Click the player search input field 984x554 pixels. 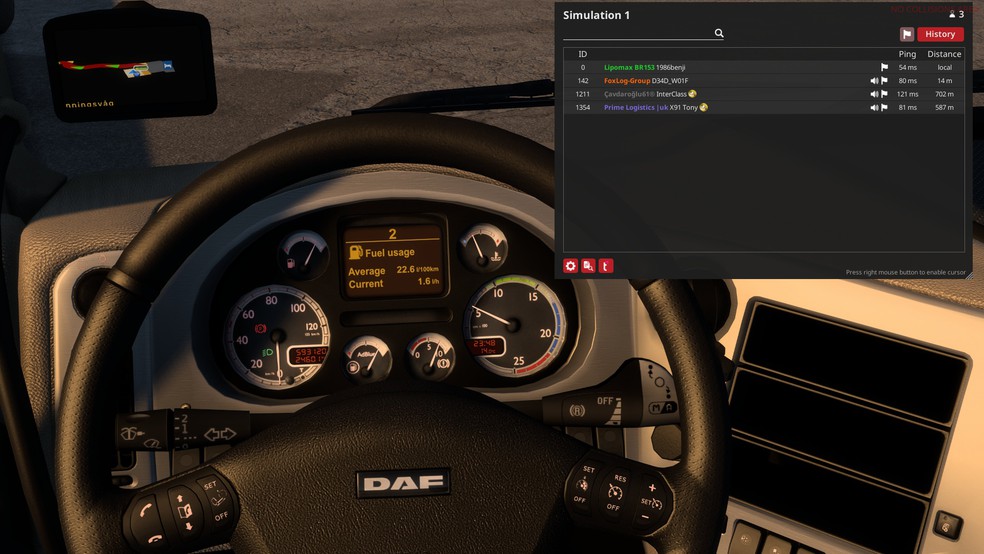point(638,33)
